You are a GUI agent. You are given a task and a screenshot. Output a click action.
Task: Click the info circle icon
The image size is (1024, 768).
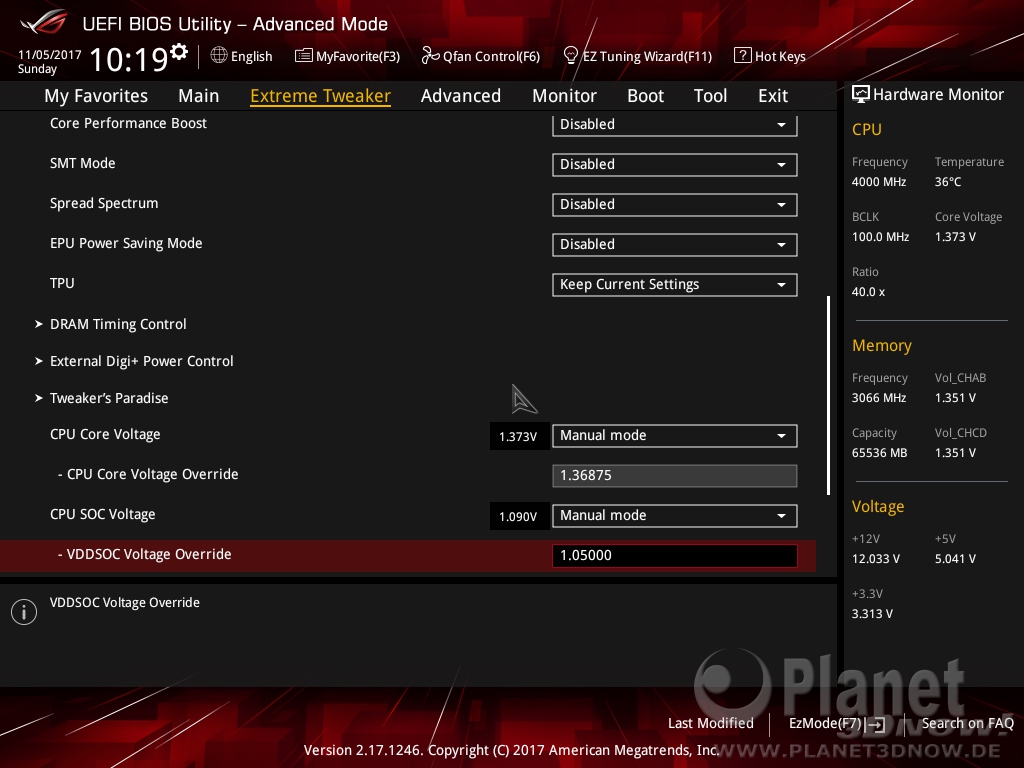click(24, 612)
